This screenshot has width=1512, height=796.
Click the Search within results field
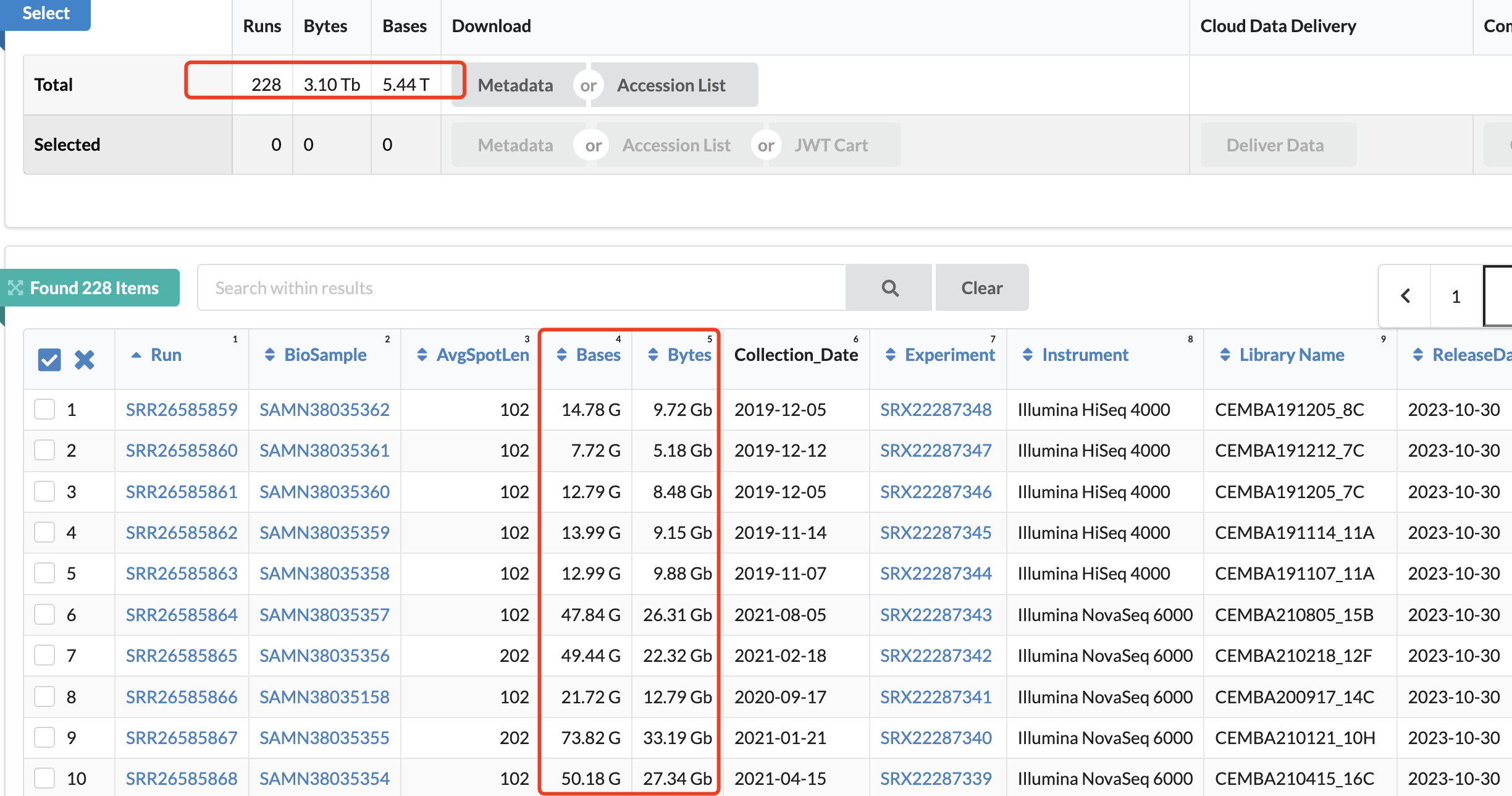click(x=521, y=288)
